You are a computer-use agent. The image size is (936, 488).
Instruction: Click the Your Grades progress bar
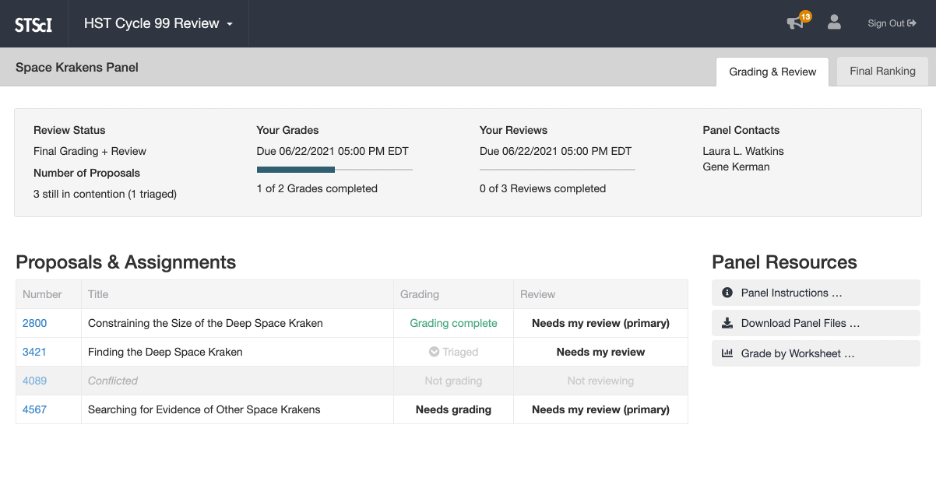pyautogui.click(x=334, y=170)
